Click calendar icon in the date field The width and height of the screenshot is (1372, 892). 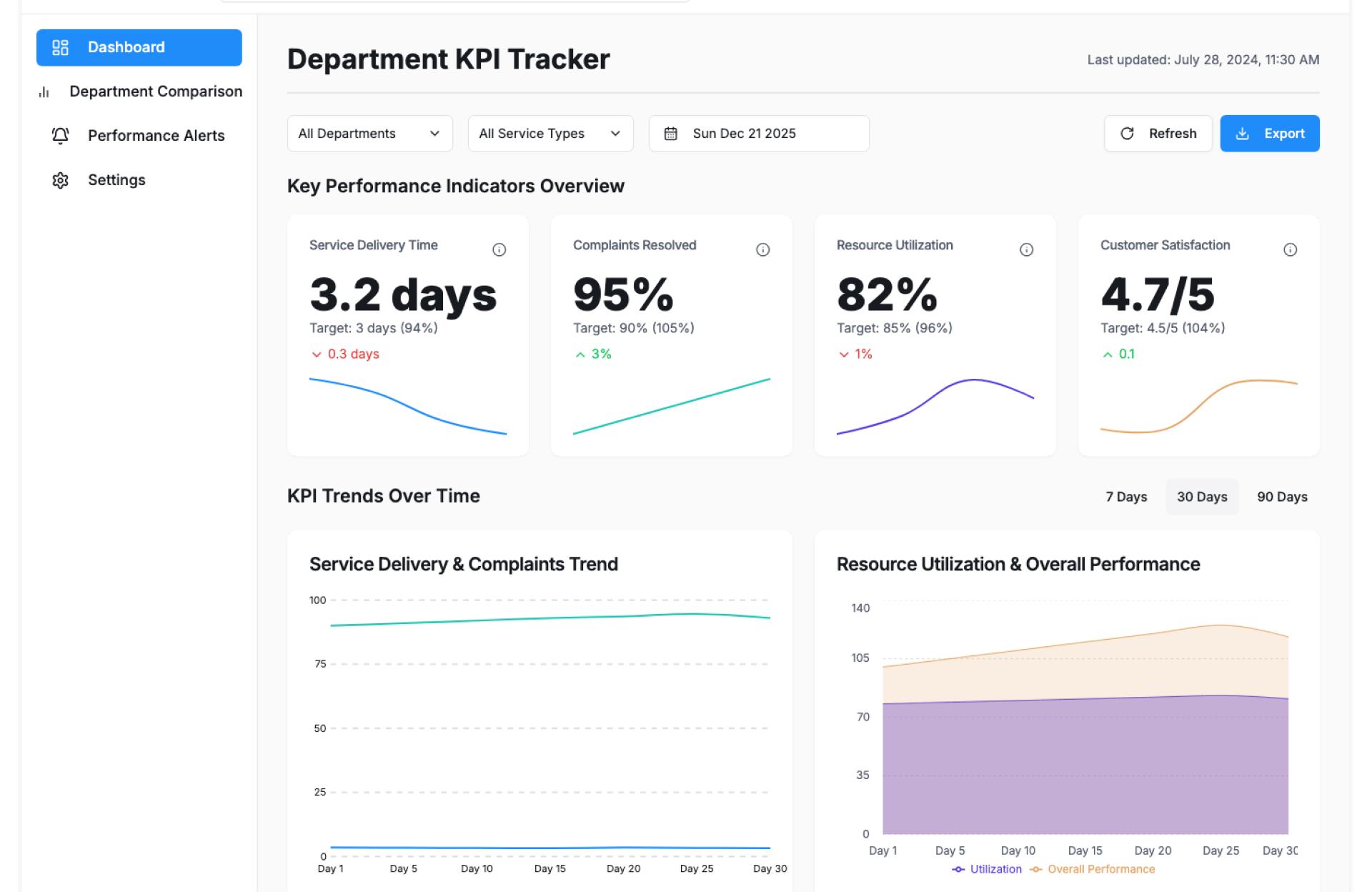point(670,134)
